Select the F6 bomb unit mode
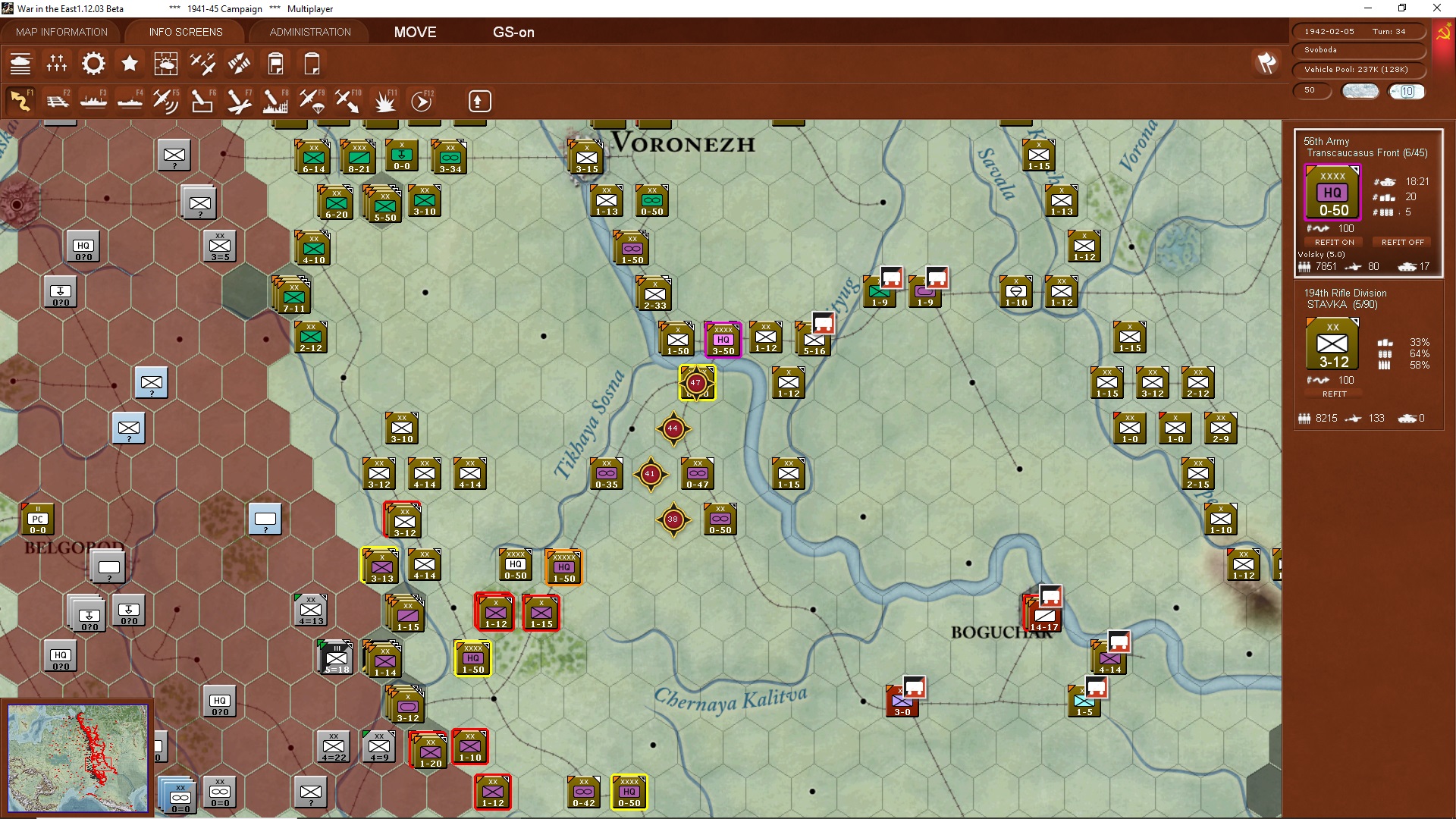The height and width of the screenshot is (819, 1456). (202, 101)
